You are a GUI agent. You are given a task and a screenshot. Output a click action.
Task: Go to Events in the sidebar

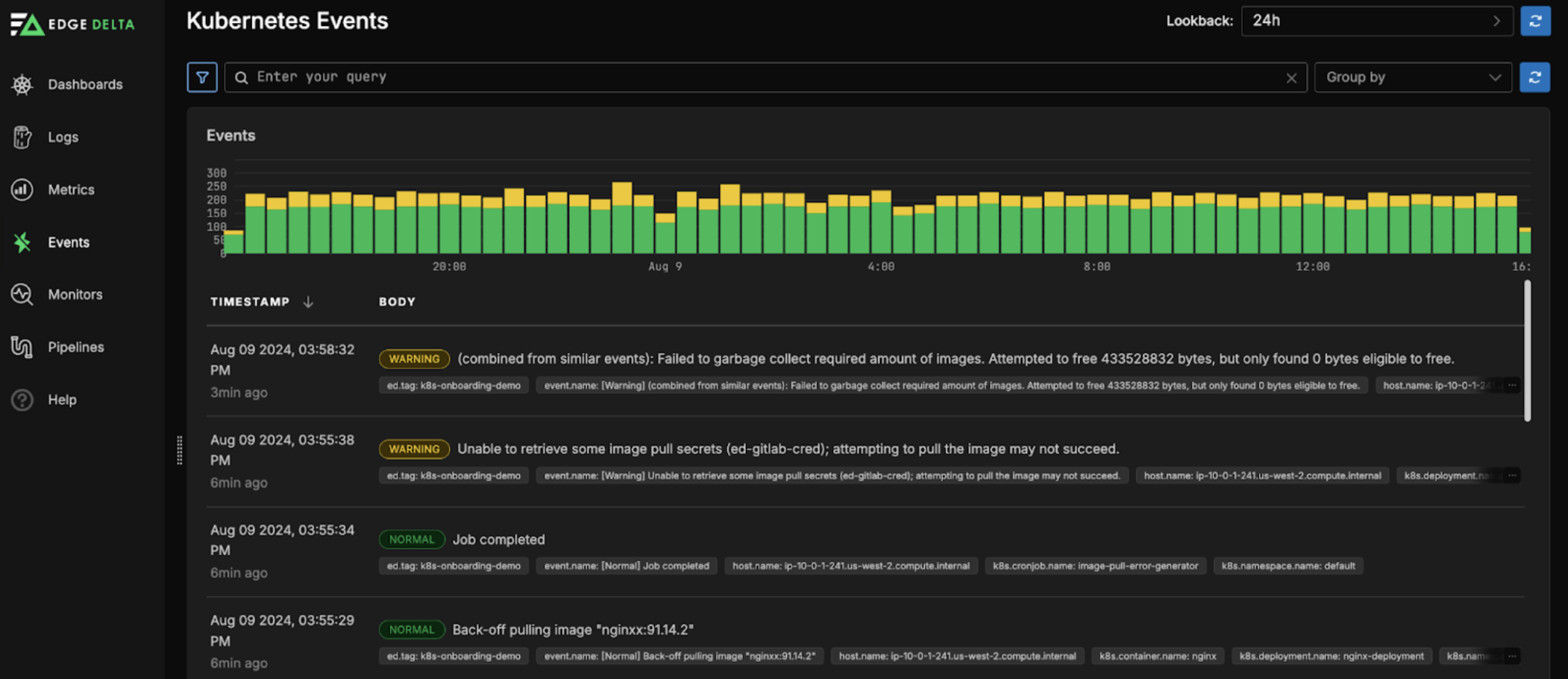pos(68,242)
